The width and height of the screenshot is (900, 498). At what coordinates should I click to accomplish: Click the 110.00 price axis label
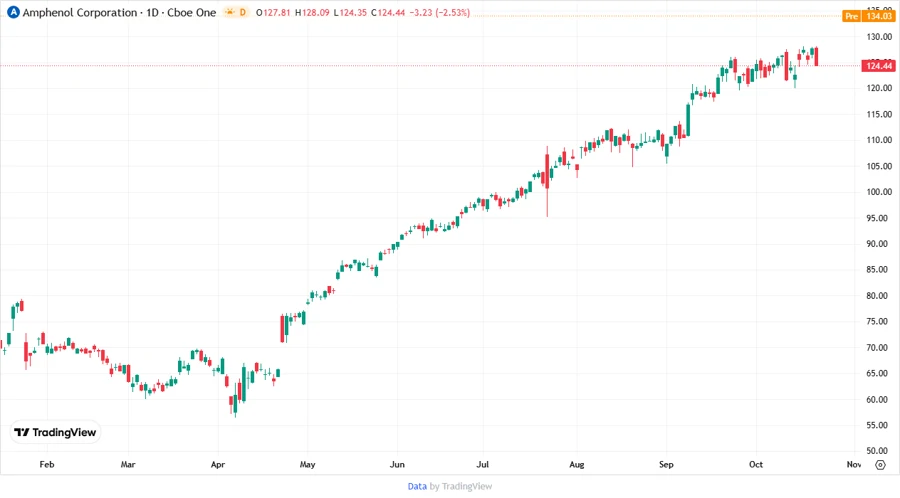[879, 140]
